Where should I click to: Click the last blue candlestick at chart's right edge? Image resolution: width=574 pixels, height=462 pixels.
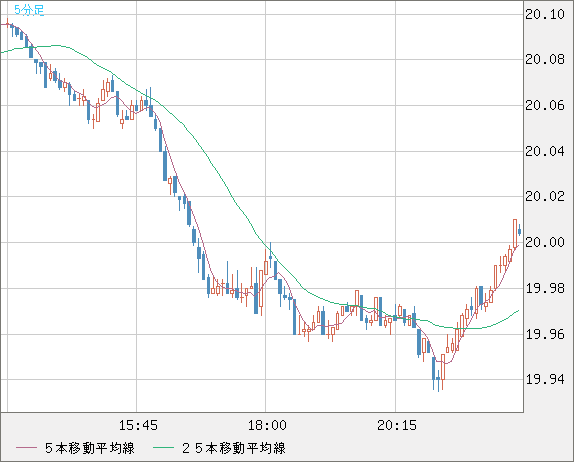pos(519,230)
